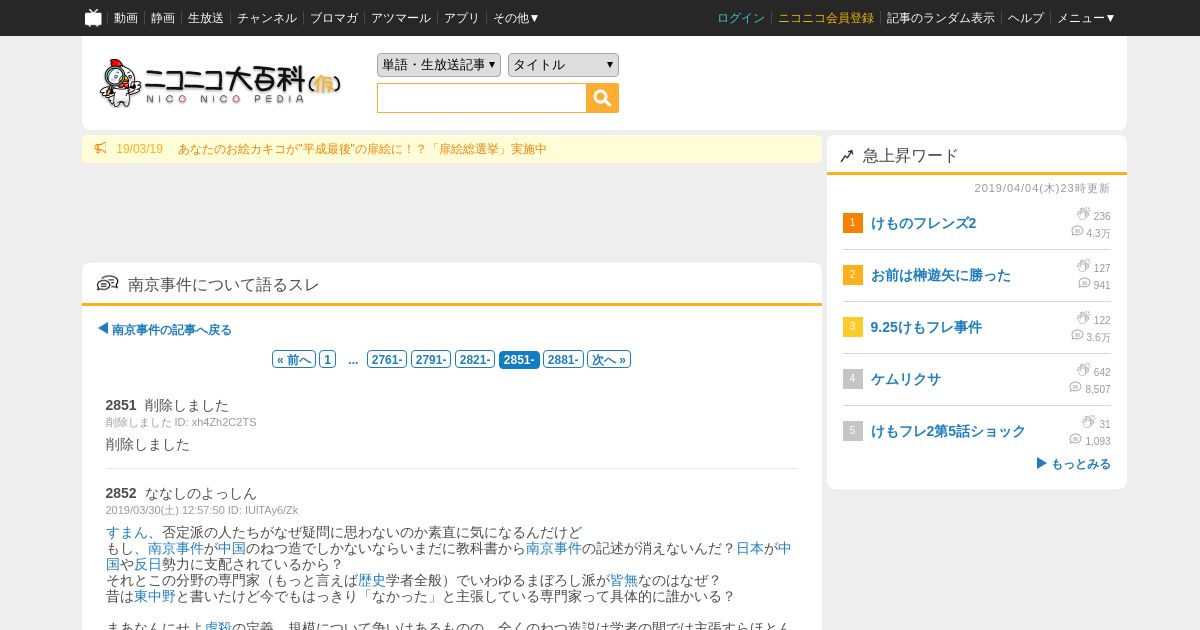Open the チャンネル menu item
Viewport: 1200px width, 630px height.
(267, 18)
